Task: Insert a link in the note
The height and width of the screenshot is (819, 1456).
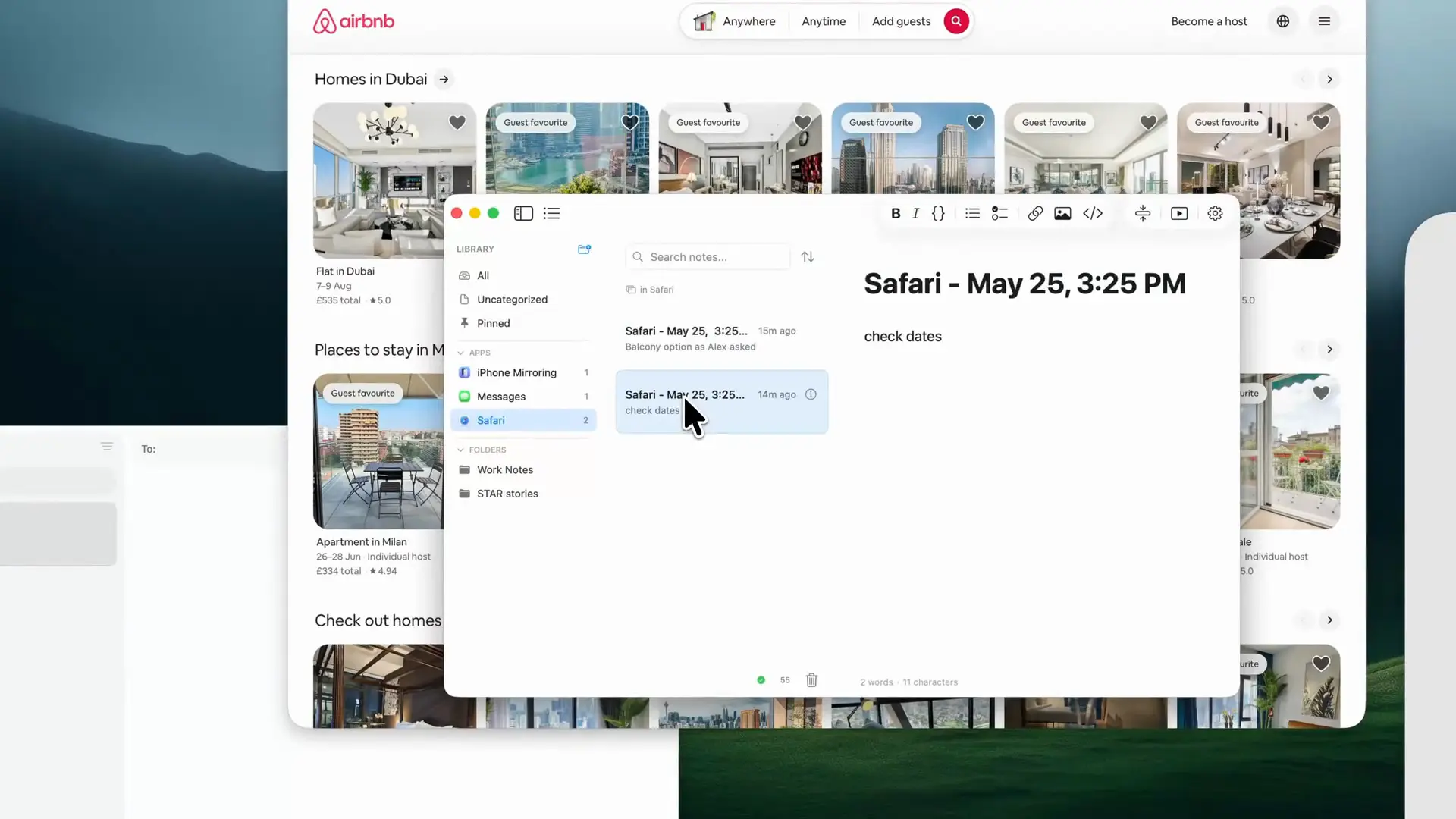Action: click(1035, 214)
